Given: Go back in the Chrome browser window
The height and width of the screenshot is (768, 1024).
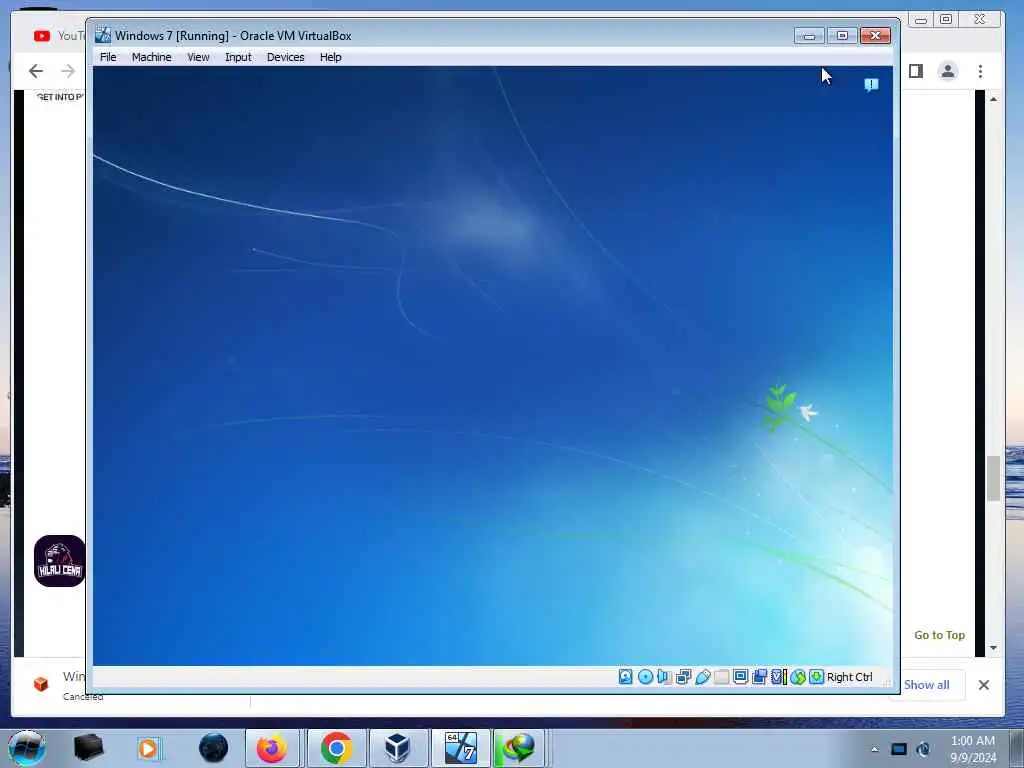Looking at the screenshot, I should (36, 71).
